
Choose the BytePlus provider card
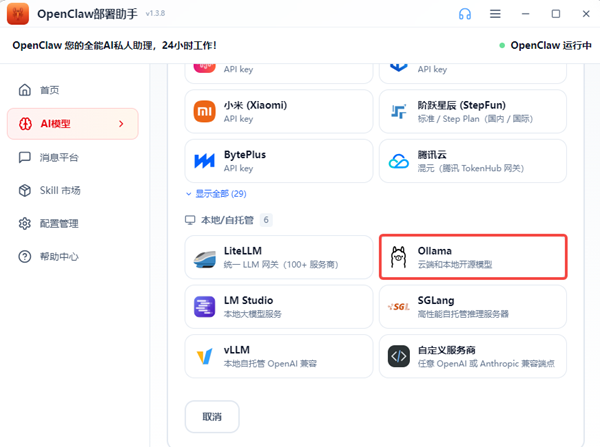[279, 161]
